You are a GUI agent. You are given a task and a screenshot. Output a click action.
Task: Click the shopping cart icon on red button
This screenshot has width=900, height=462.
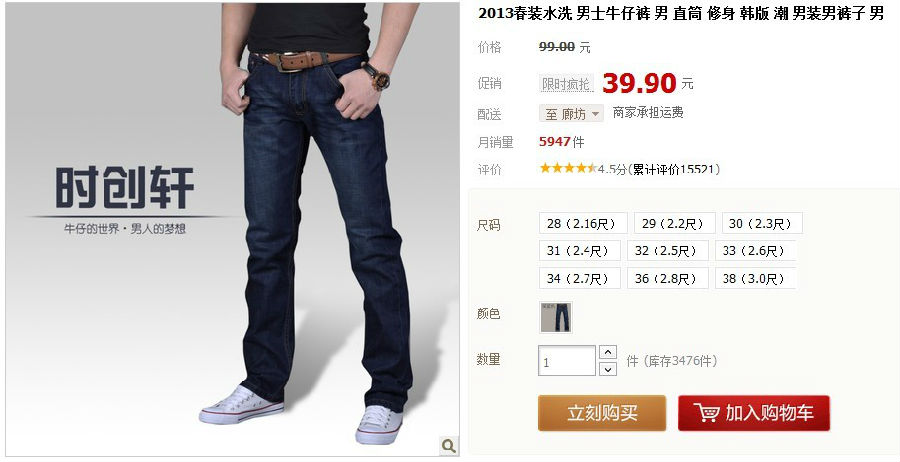point(707,413)
